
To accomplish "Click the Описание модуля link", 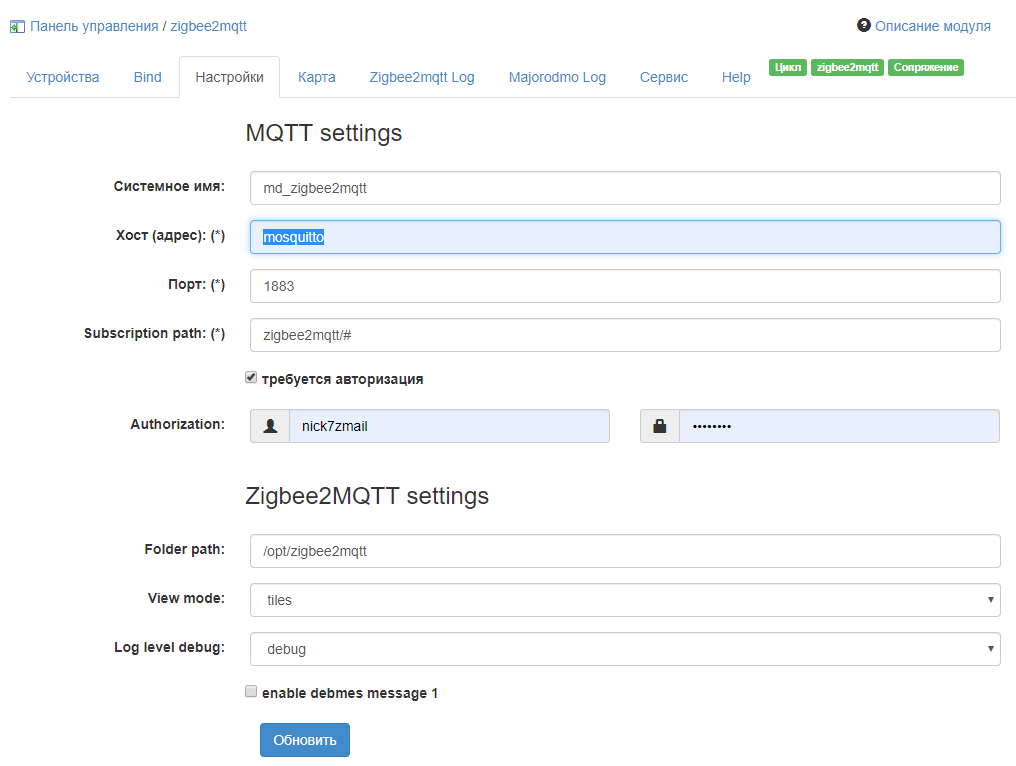I will [x=932, y=26].
